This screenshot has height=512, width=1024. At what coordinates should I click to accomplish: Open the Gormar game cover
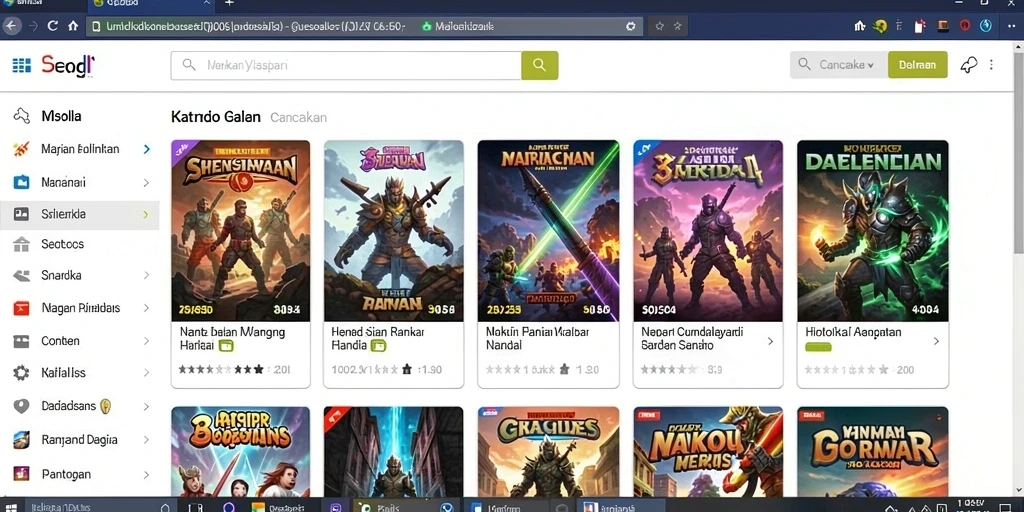click(872, 452)
